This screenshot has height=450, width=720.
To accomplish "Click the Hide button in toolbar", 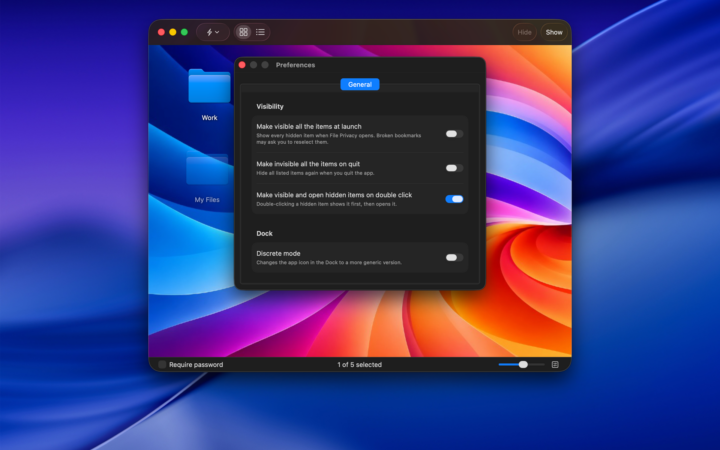I will pos(524,32).
